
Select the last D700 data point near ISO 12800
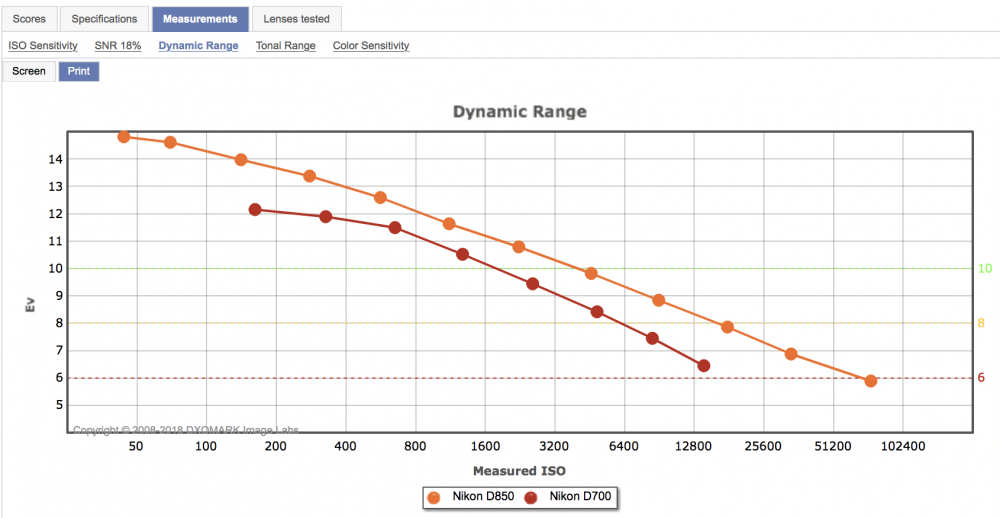[x=704, y=366]
